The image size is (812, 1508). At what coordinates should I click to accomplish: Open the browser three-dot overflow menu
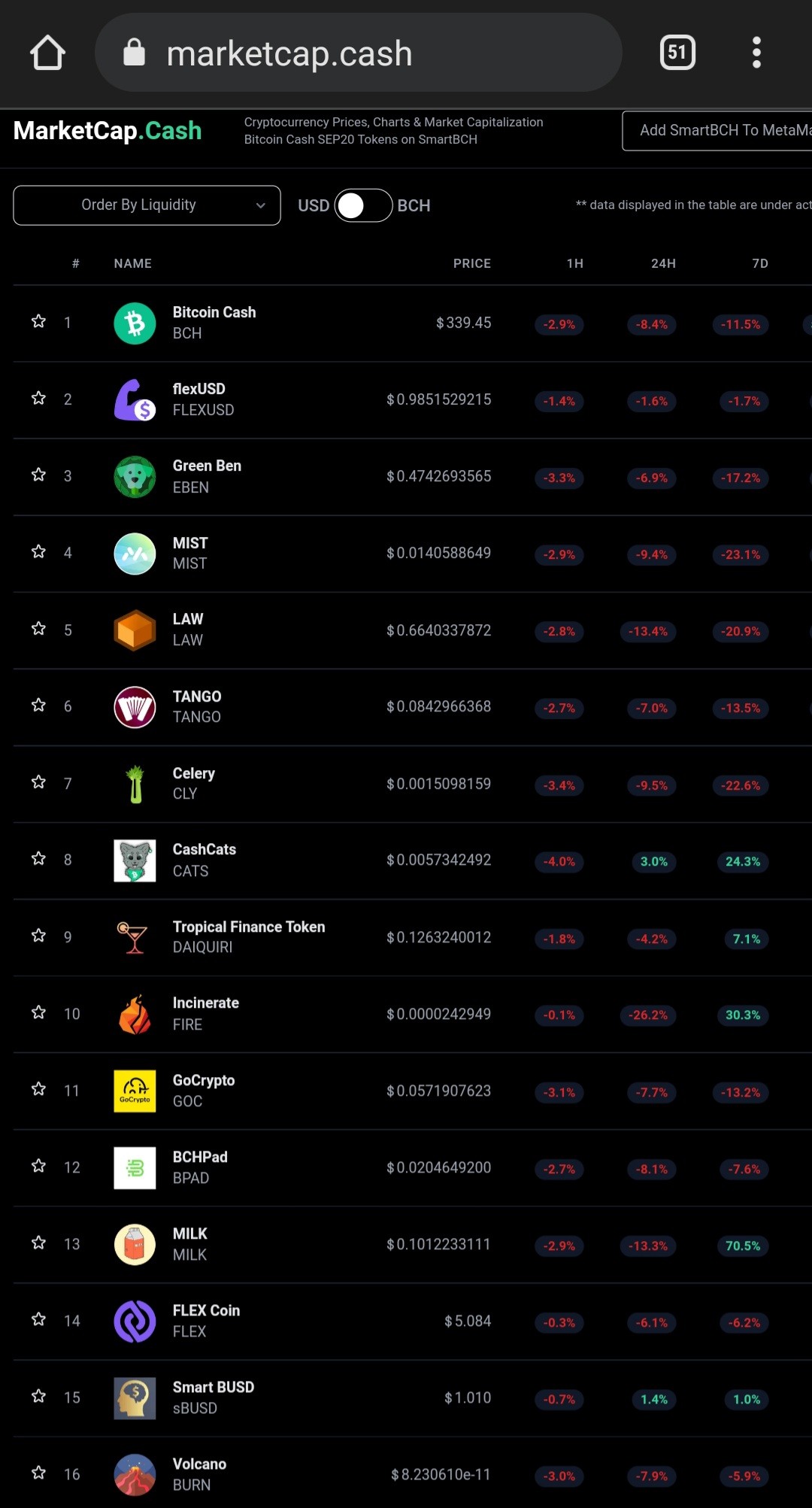[756, 53]
